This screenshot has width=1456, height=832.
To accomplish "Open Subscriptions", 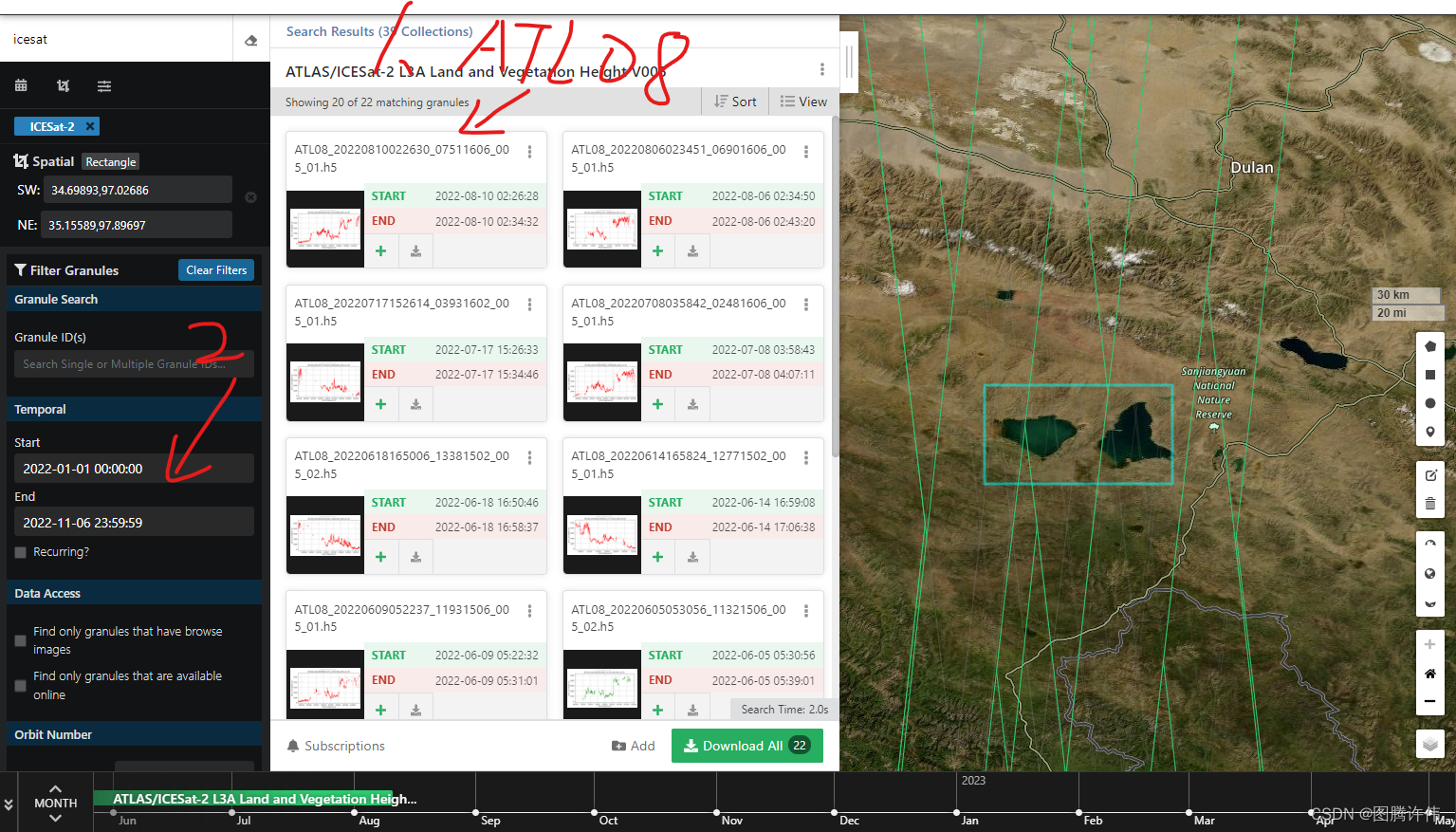I will [336, 746].
